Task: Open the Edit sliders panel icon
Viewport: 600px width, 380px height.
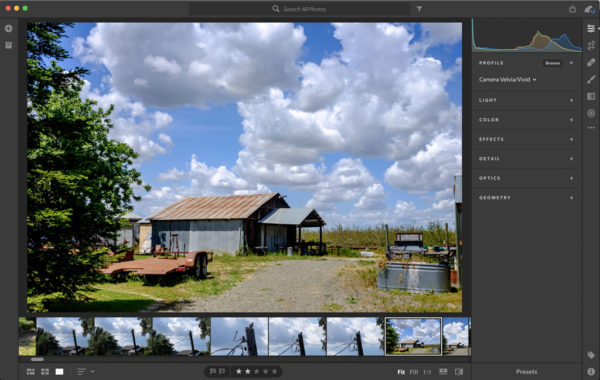Action: coord(591,28)
